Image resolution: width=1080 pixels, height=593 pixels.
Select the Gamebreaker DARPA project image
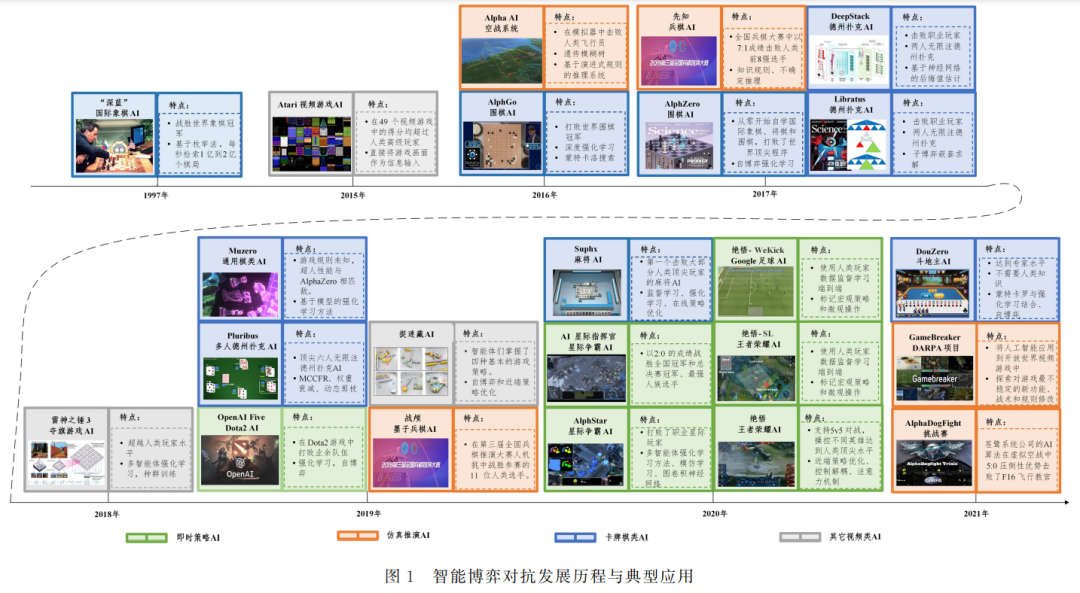(933, 379)
